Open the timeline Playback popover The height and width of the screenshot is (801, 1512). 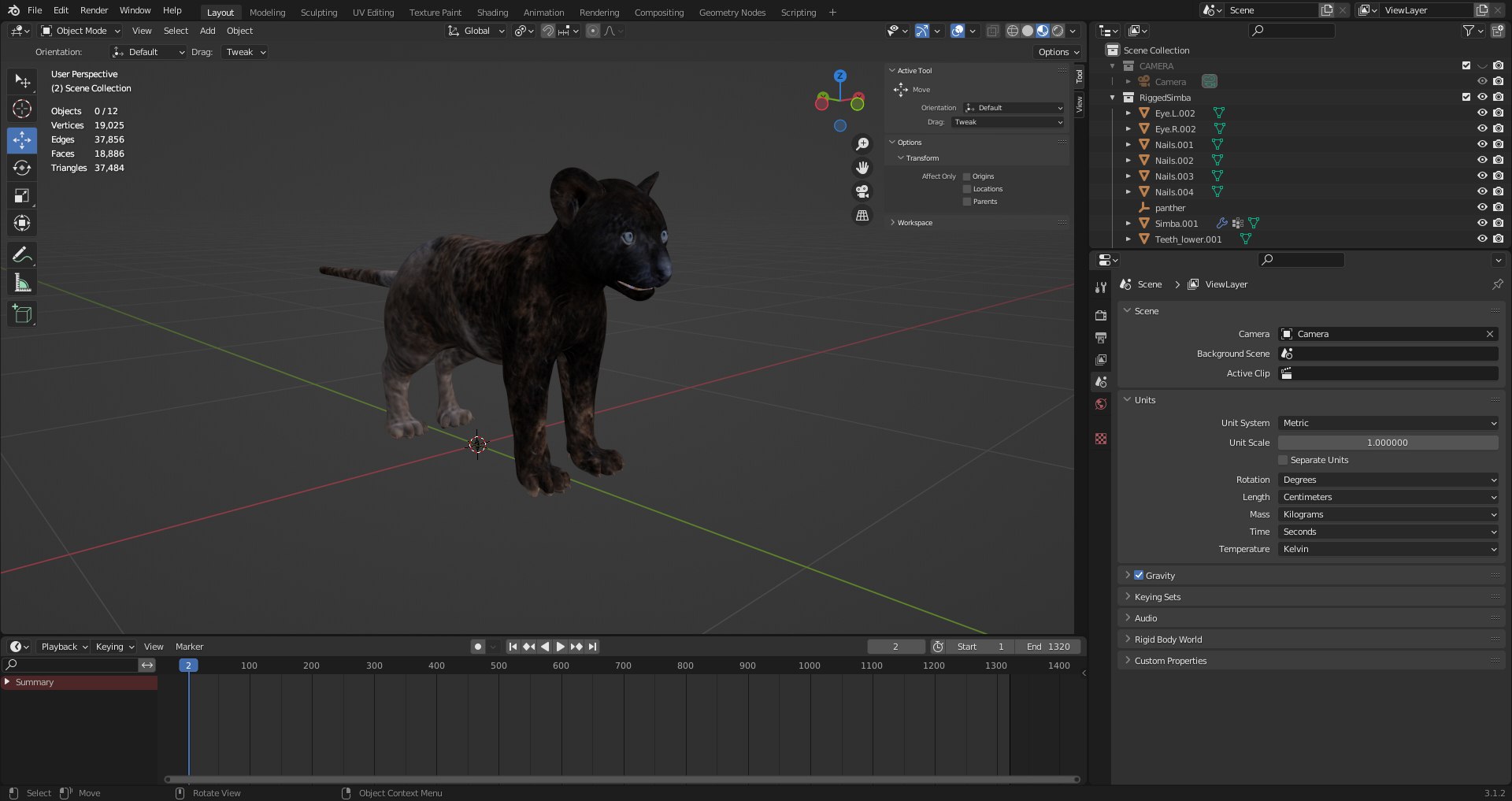click(64, 647)
